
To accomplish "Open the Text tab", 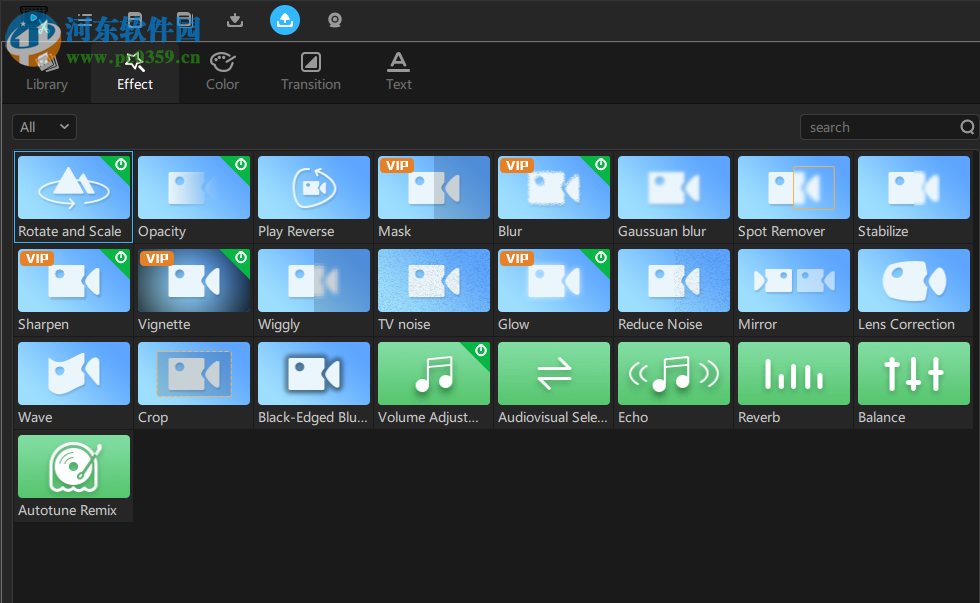I will click(398, 71).
